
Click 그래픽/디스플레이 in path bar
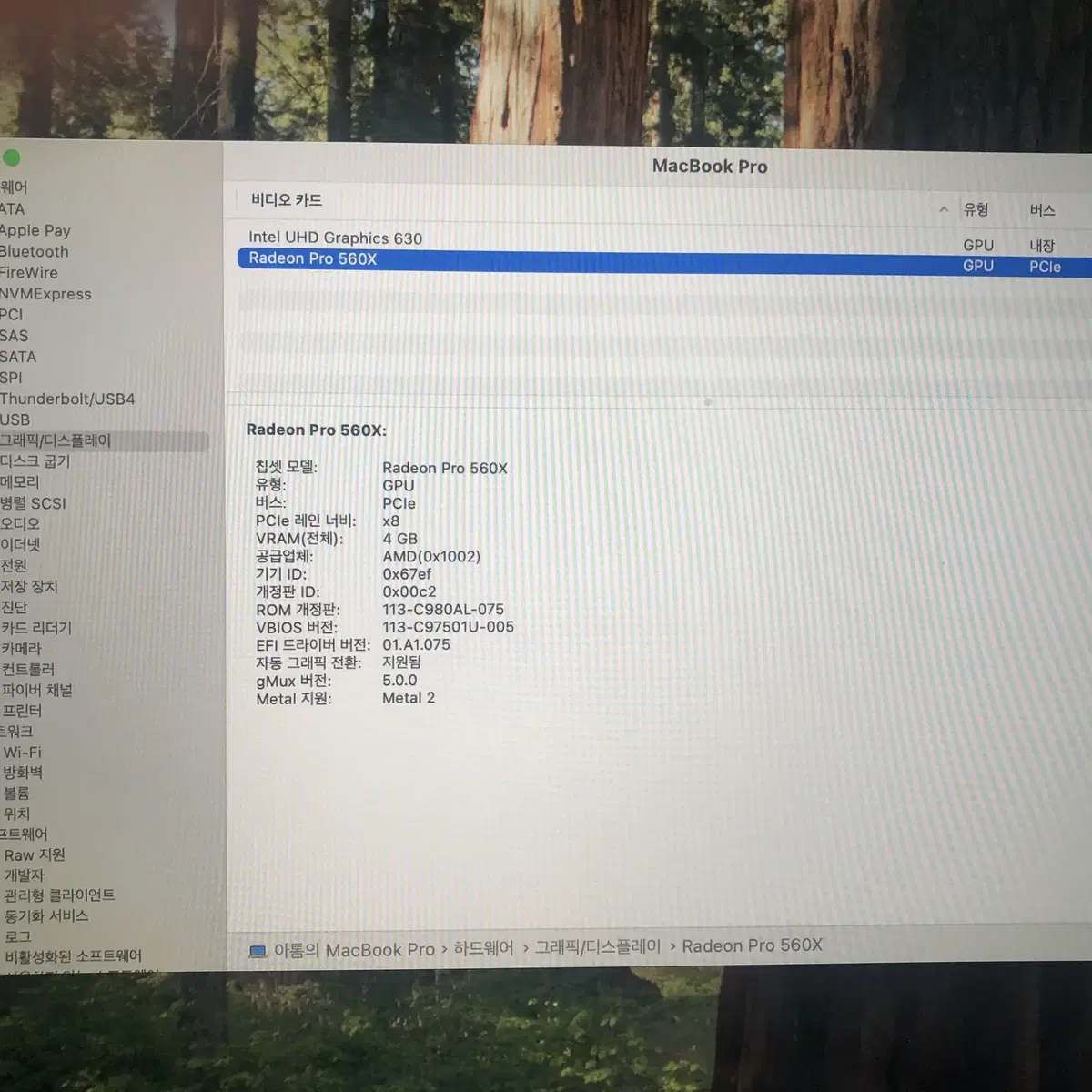[598, 947]
